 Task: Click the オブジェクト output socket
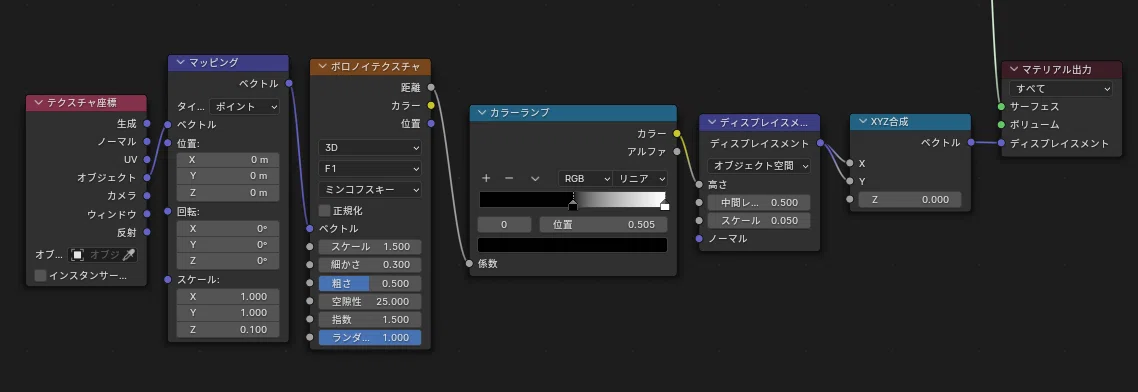[147, 177]
